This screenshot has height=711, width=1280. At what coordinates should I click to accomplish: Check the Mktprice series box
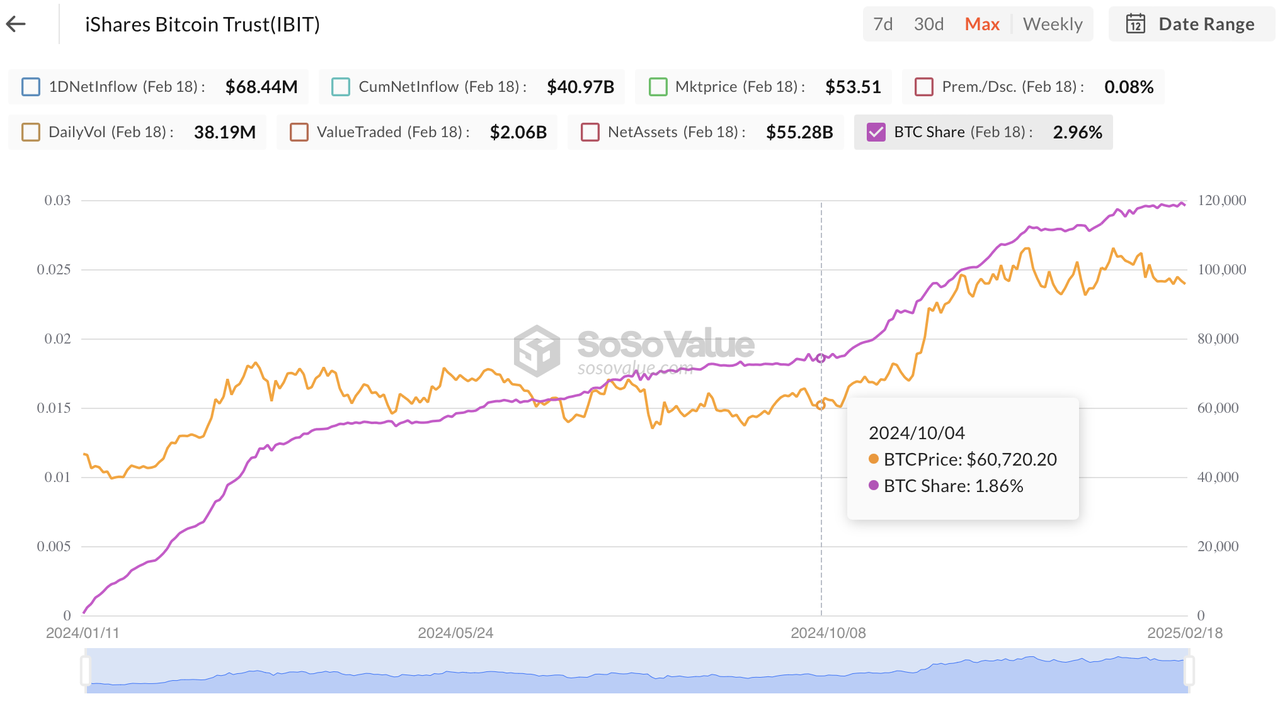pos(658,87)
